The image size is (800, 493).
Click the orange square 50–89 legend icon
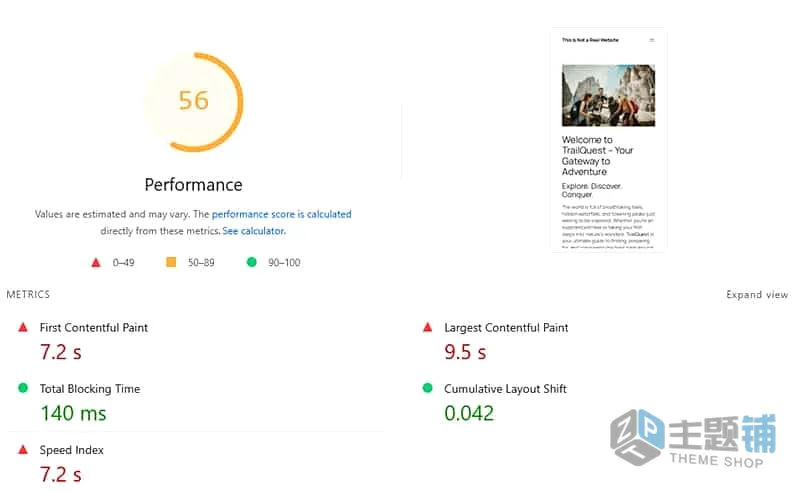[171, 262]
